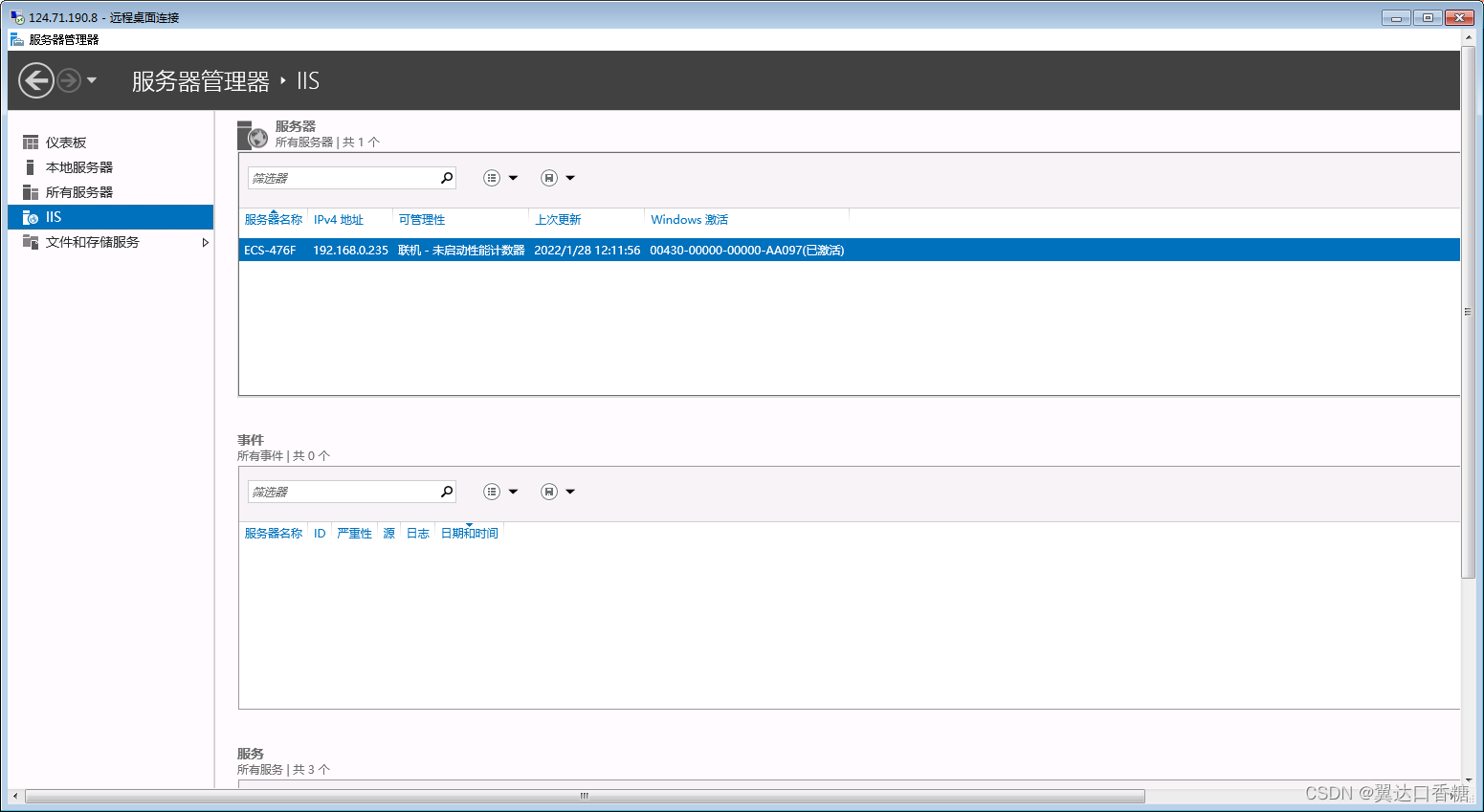Screen dimensions: 1484x812
Task: Select server row ECS-476F
Action: coord(850,250)
